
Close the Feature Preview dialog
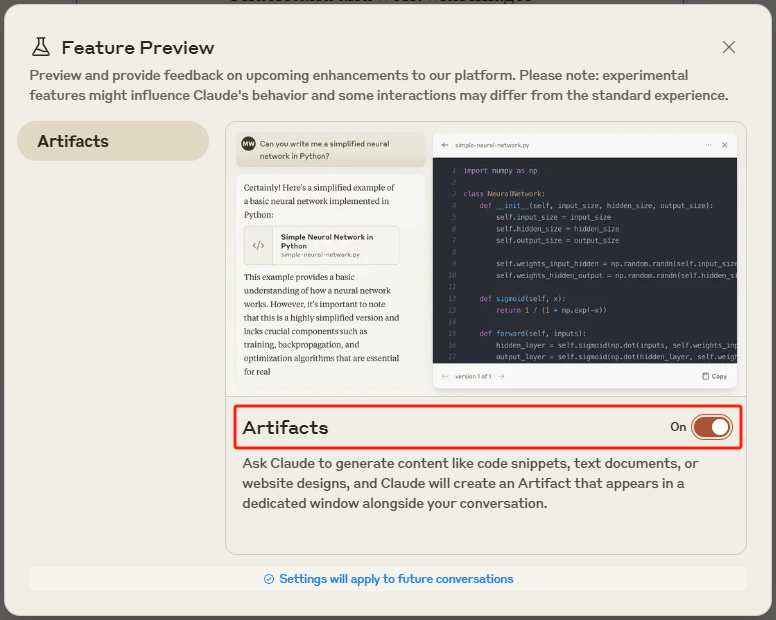[x=729, y=47]
